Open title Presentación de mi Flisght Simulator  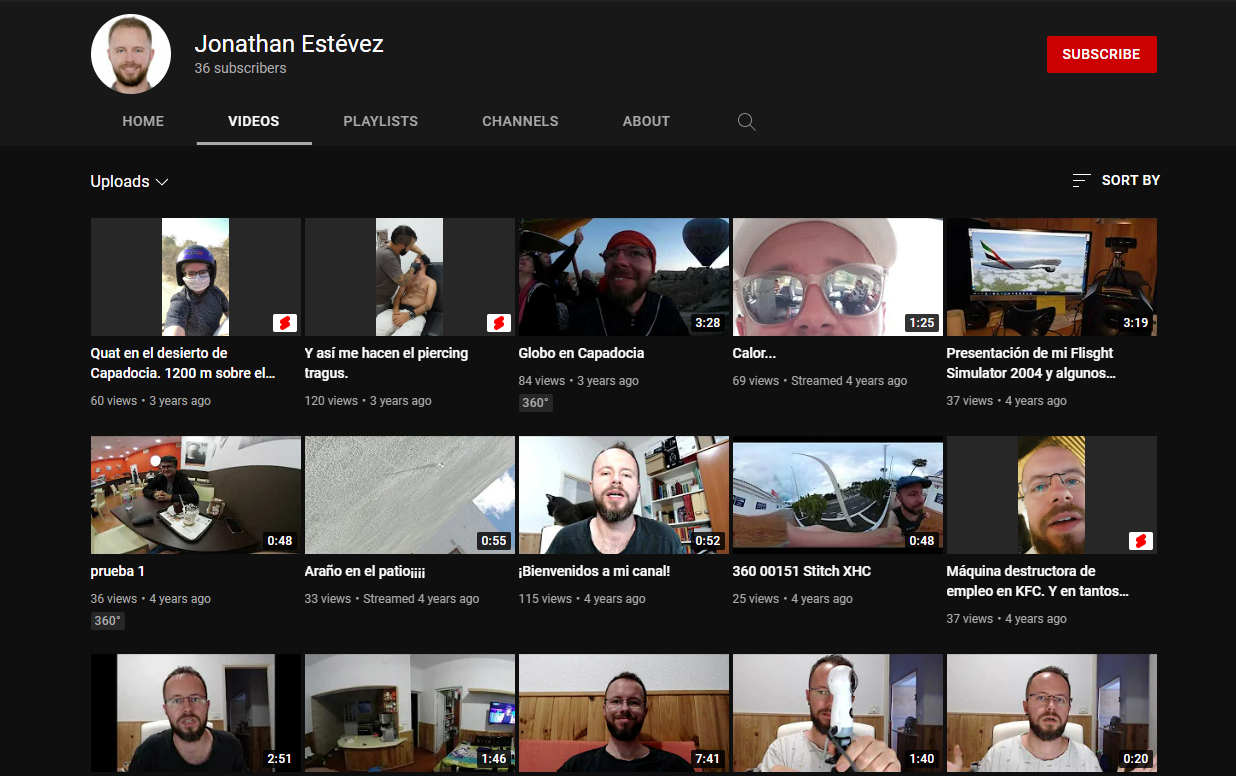pos(1031,363)
